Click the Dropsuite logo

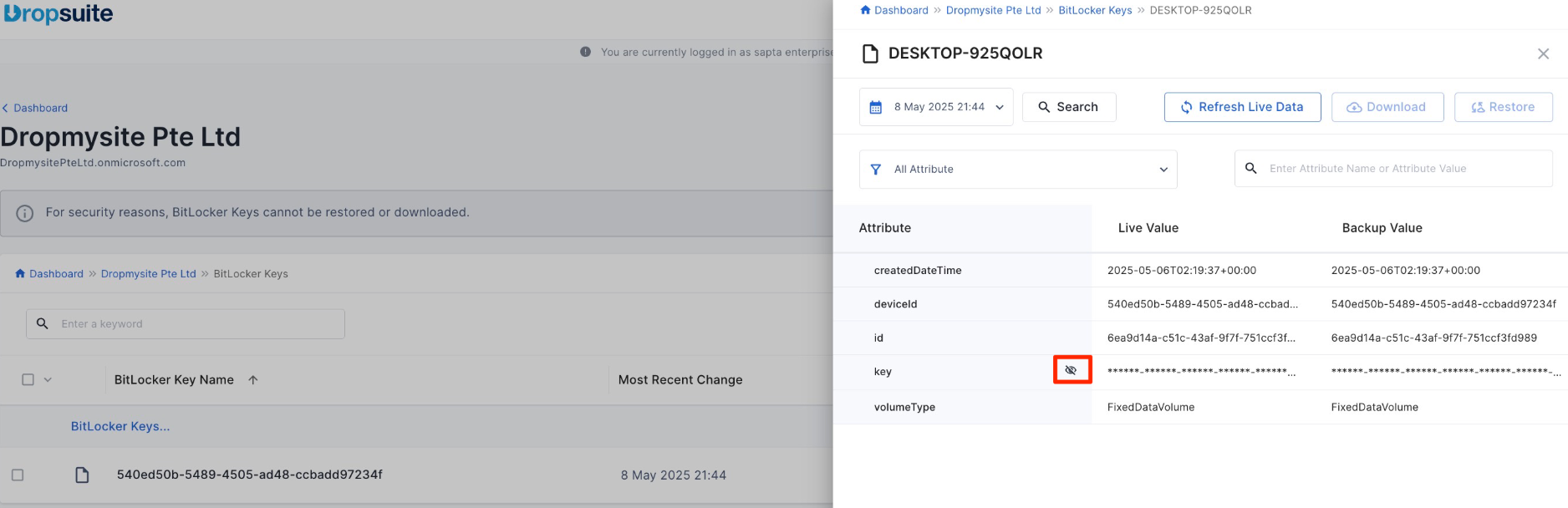click(x=59, y=13)
